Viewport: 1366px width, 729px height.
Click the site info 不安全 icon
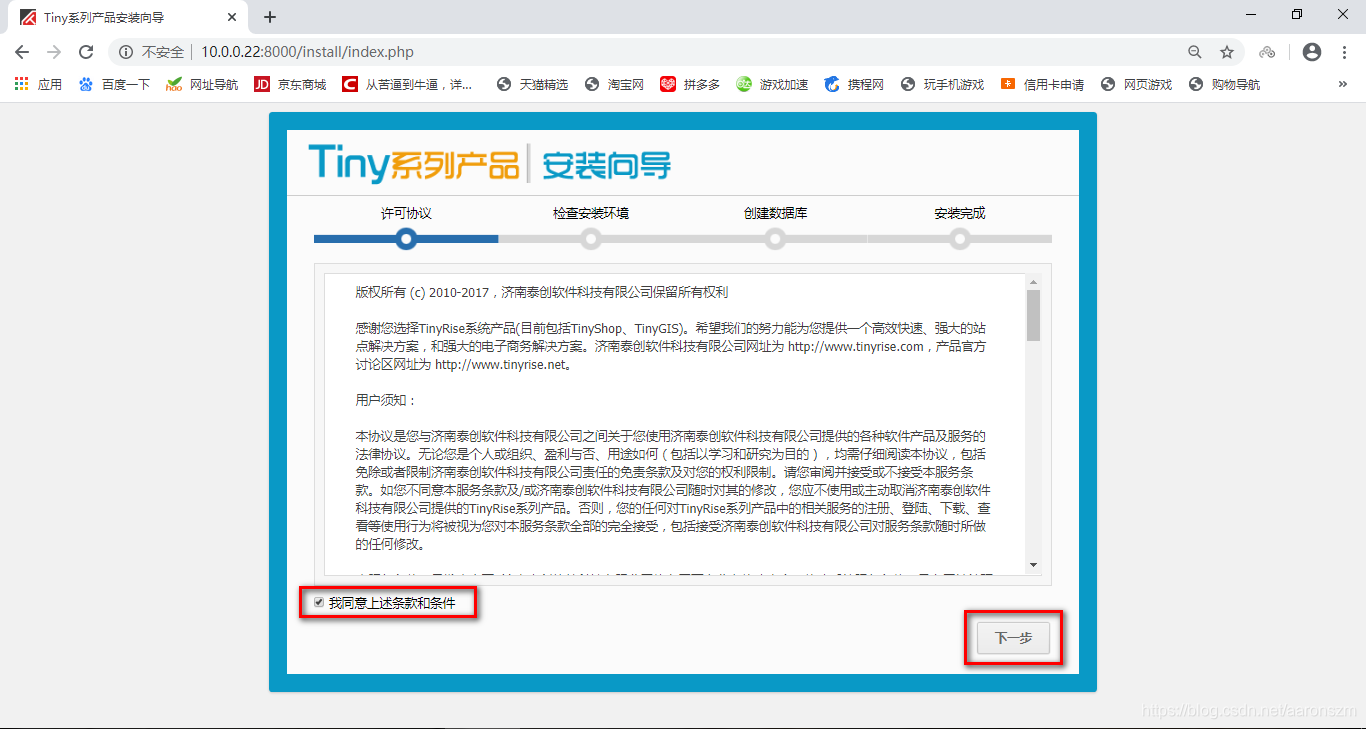tap(126, 52)
